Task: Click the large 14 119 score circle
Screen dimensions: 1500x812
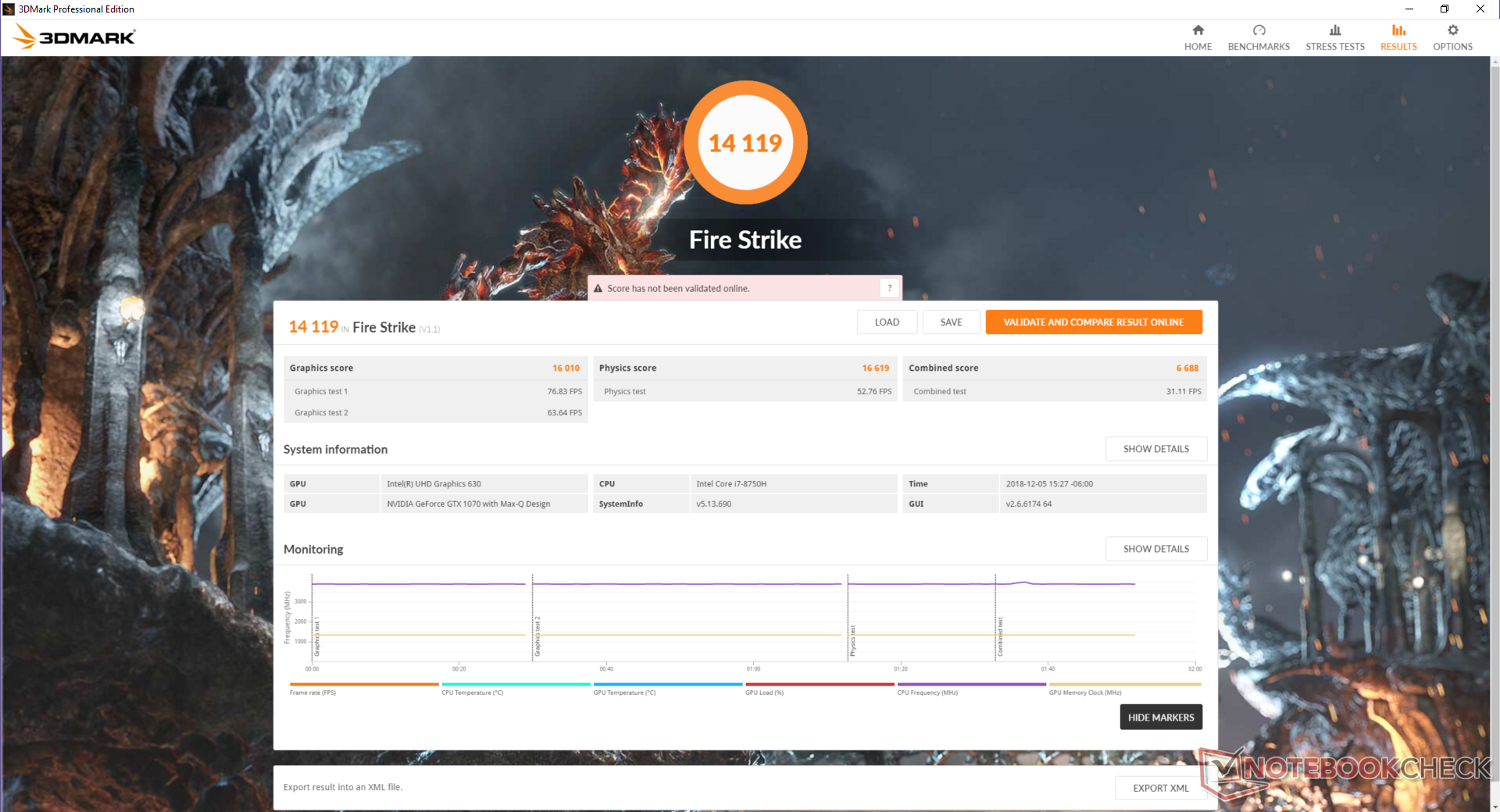Action: click(745, 142)
